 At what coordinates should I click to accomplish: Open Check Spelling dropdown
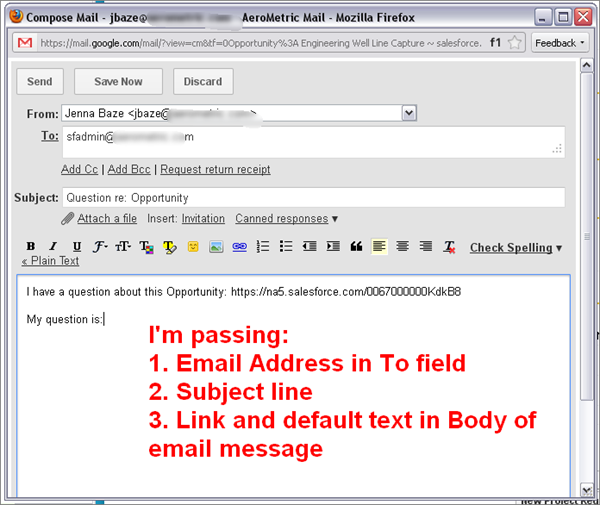coord(516,248)
